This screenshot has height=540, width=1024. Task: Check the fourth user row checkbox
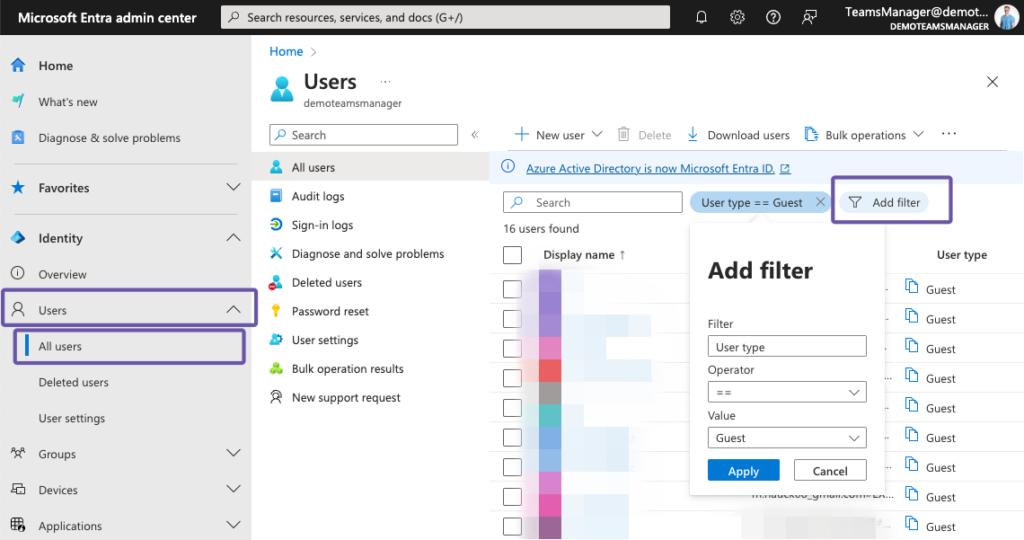tap(513, 378)
